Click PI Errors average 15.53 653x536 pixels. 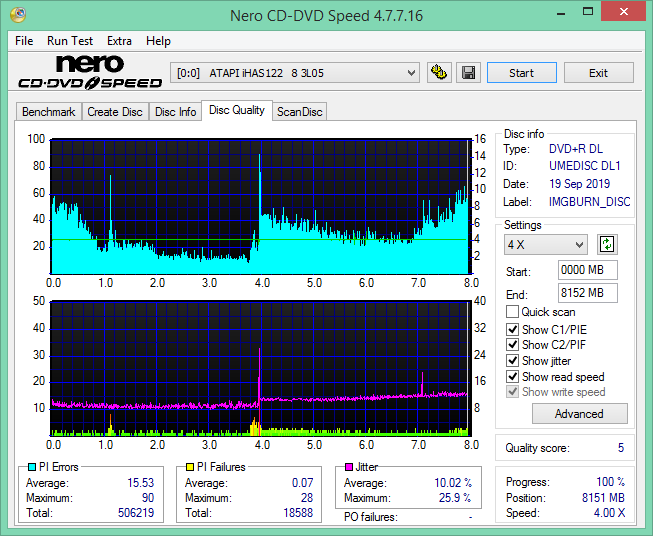[141, 483]
